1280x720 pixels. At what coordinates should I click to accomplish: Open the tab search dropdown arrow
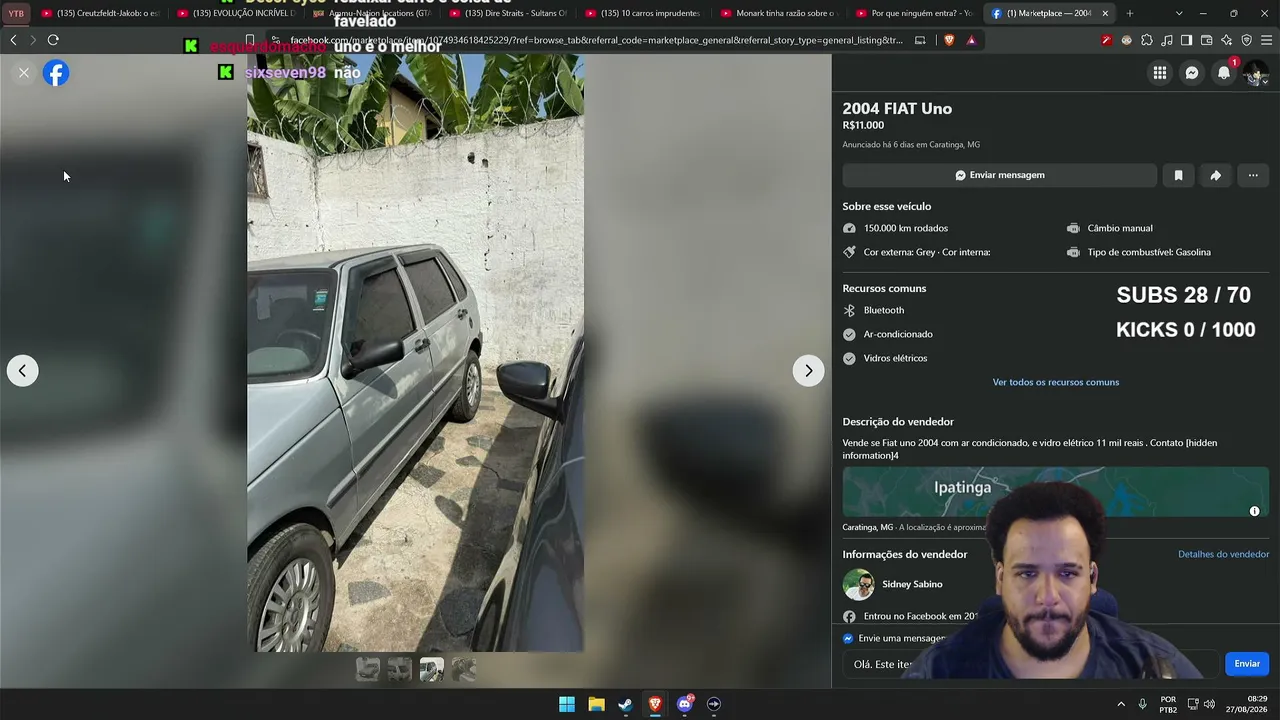(x=1179, y=14)
